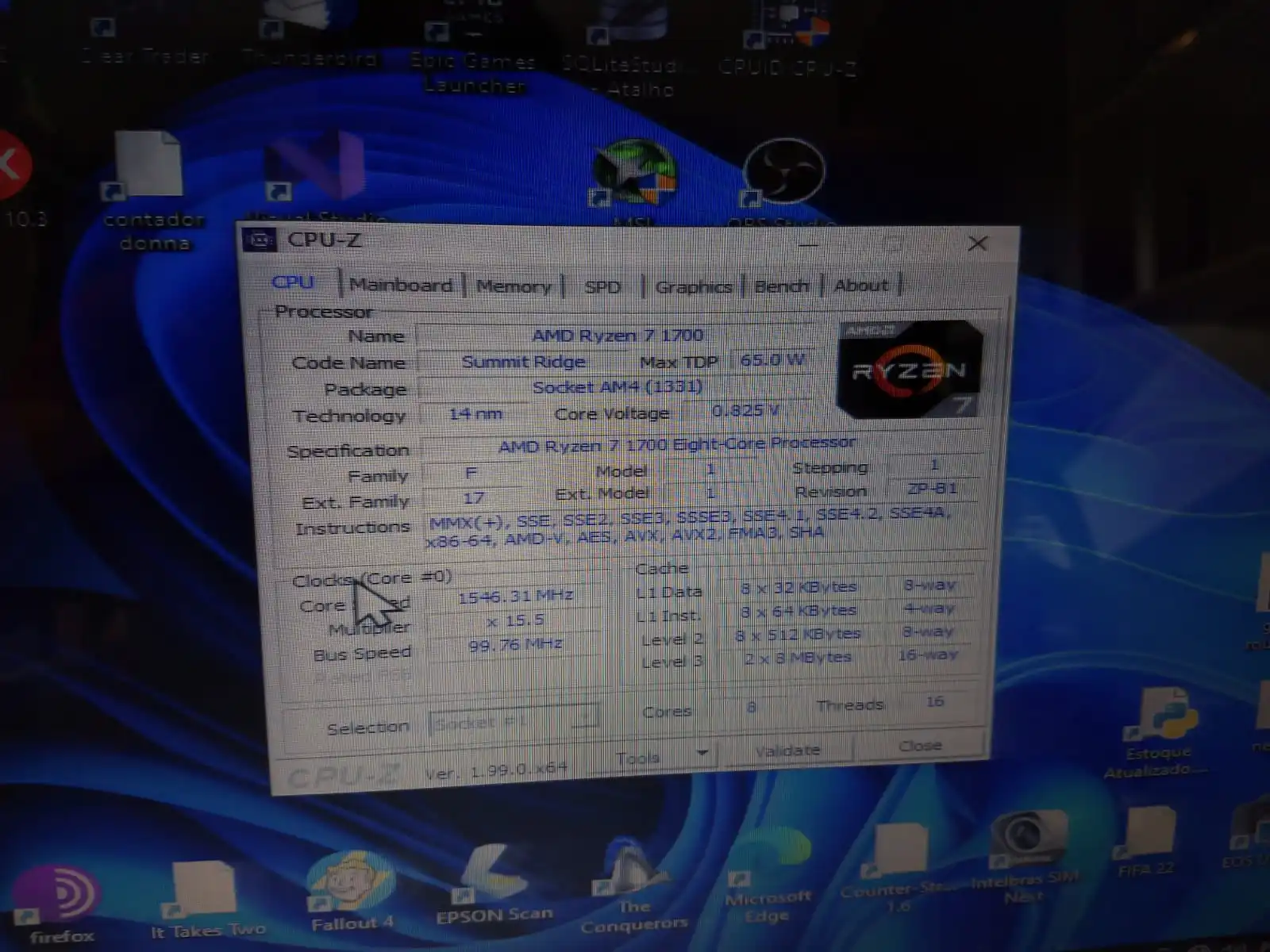This screenshot has height=952, width=1270.
Task: Click the CPU-Z title bar app icon
Action: [260, 240]
